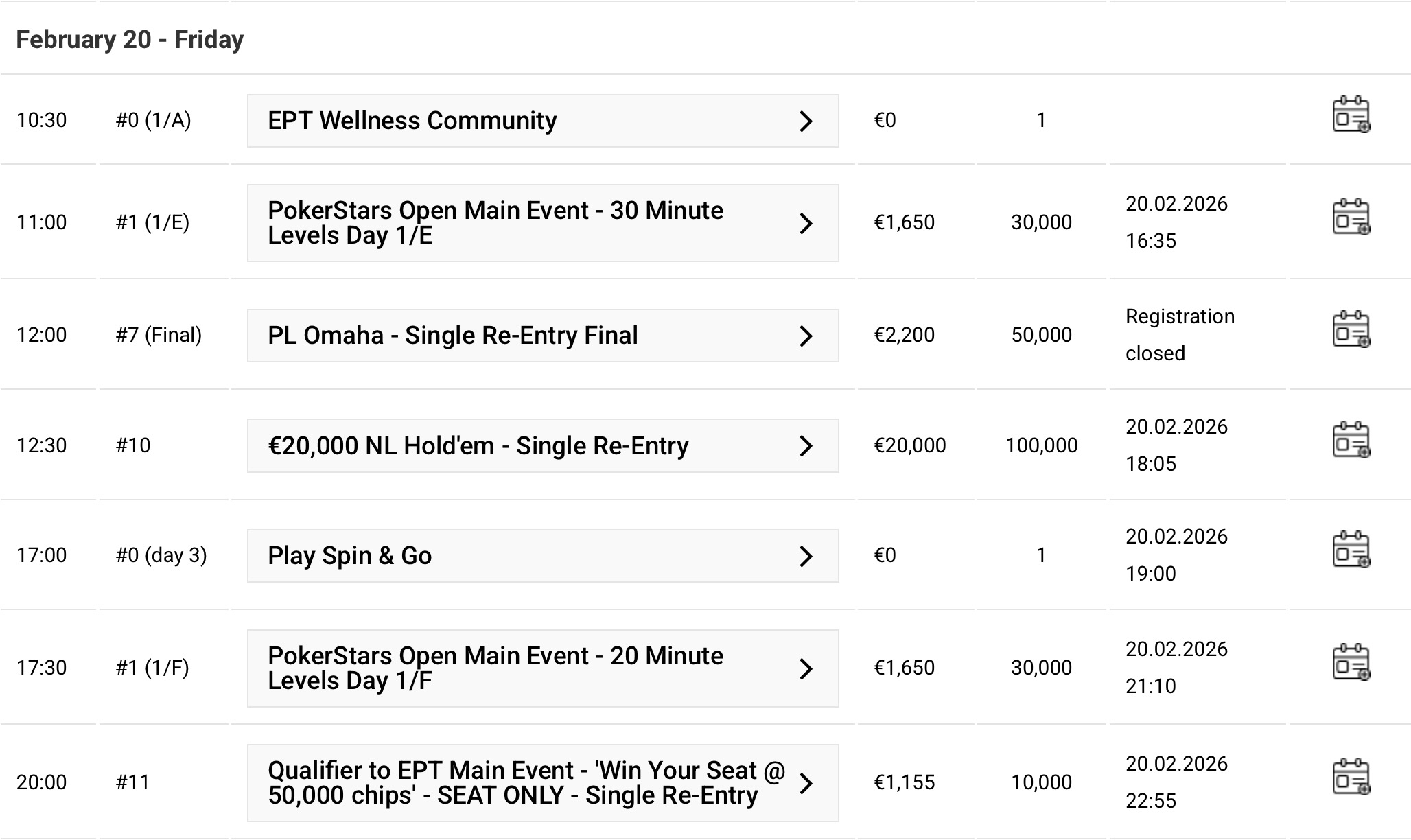The width and height of the screenshot is (1411, 840).
Task: Click the Registration closed status text
Action: (1180, 335)
